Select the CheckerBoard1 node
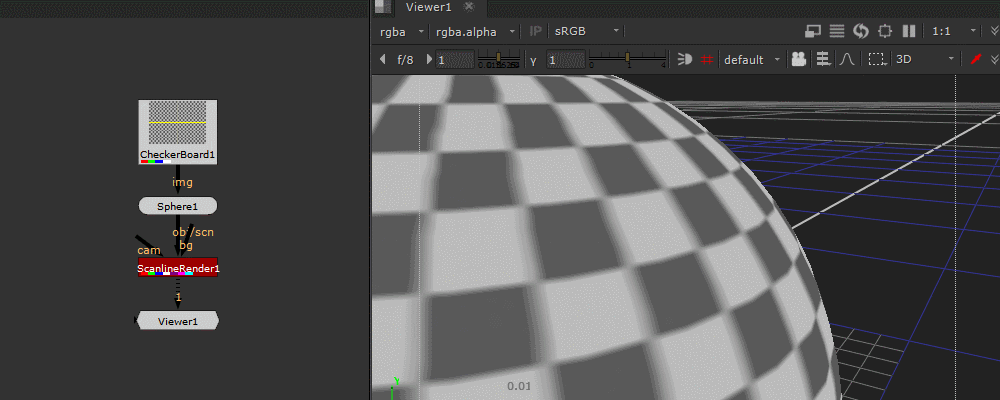 pyautogui.click(x=178, y=132)
